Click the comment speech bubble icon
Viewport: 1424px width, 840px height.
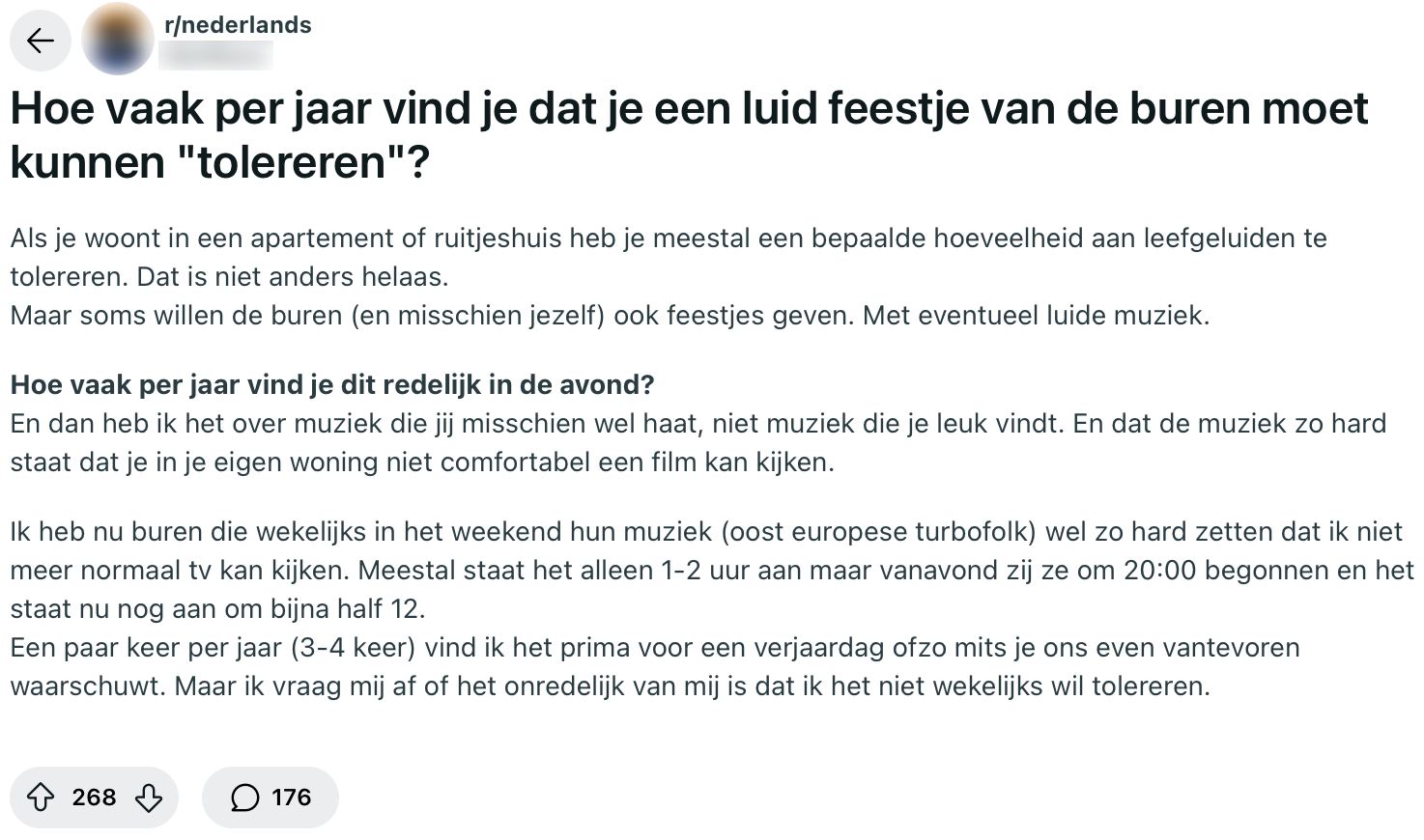[x=245, y=798]
